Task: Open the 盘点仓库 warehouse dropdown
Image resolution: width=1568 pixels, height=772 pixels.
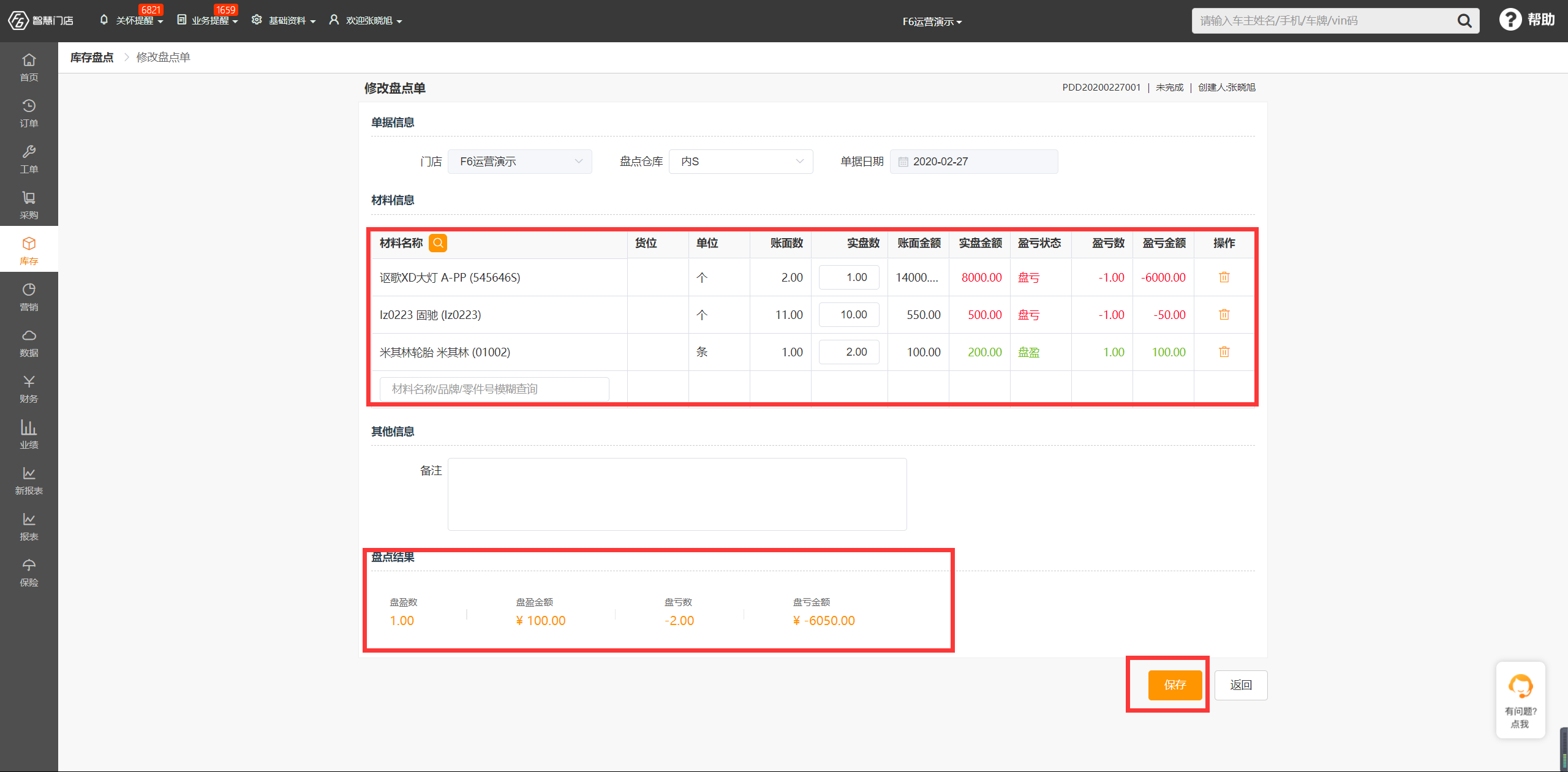Action: point(741,162)
